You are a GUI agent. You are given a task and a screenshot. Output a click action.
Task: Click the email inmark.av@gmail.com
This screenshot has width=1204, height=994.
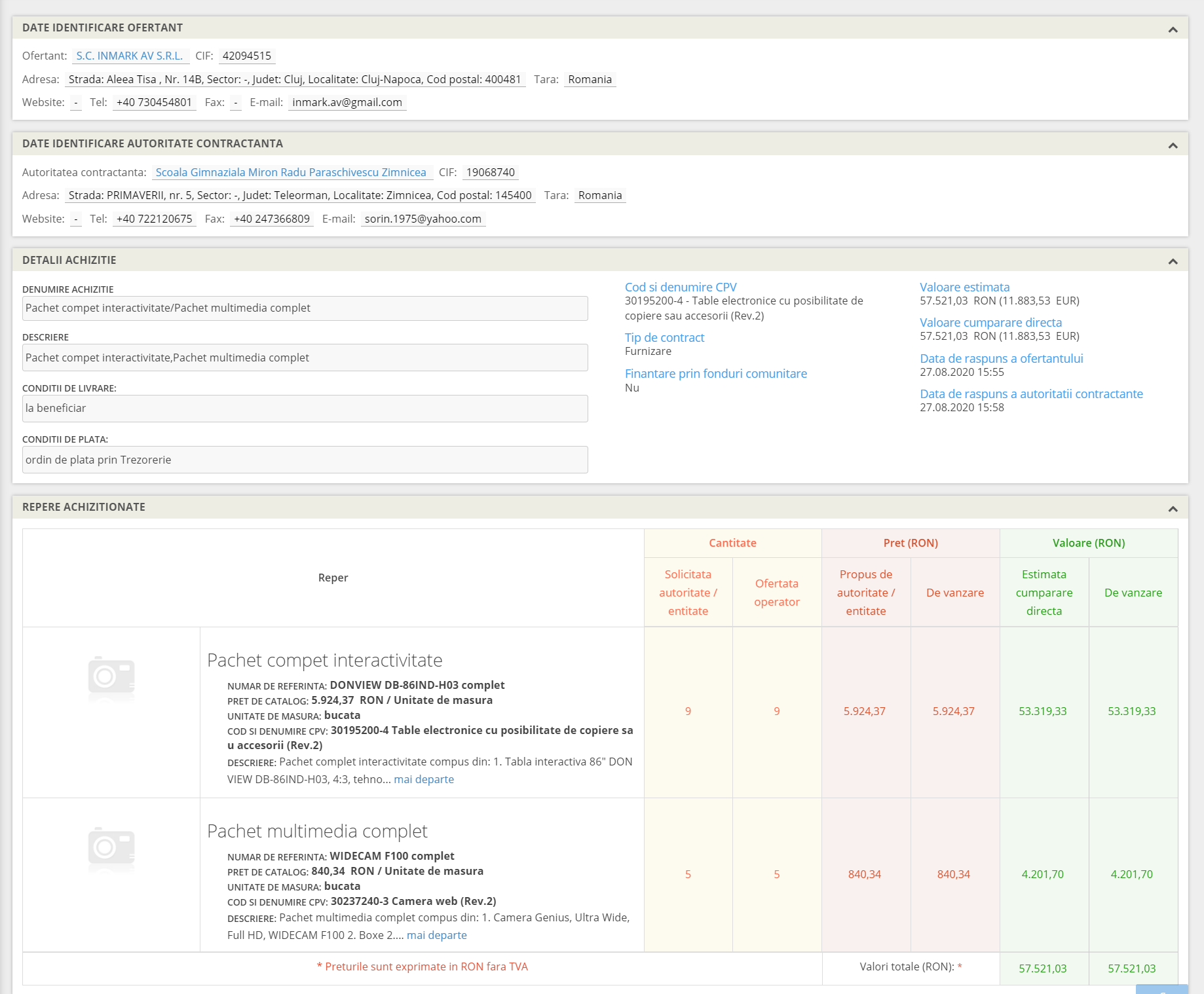click(347, 102)
